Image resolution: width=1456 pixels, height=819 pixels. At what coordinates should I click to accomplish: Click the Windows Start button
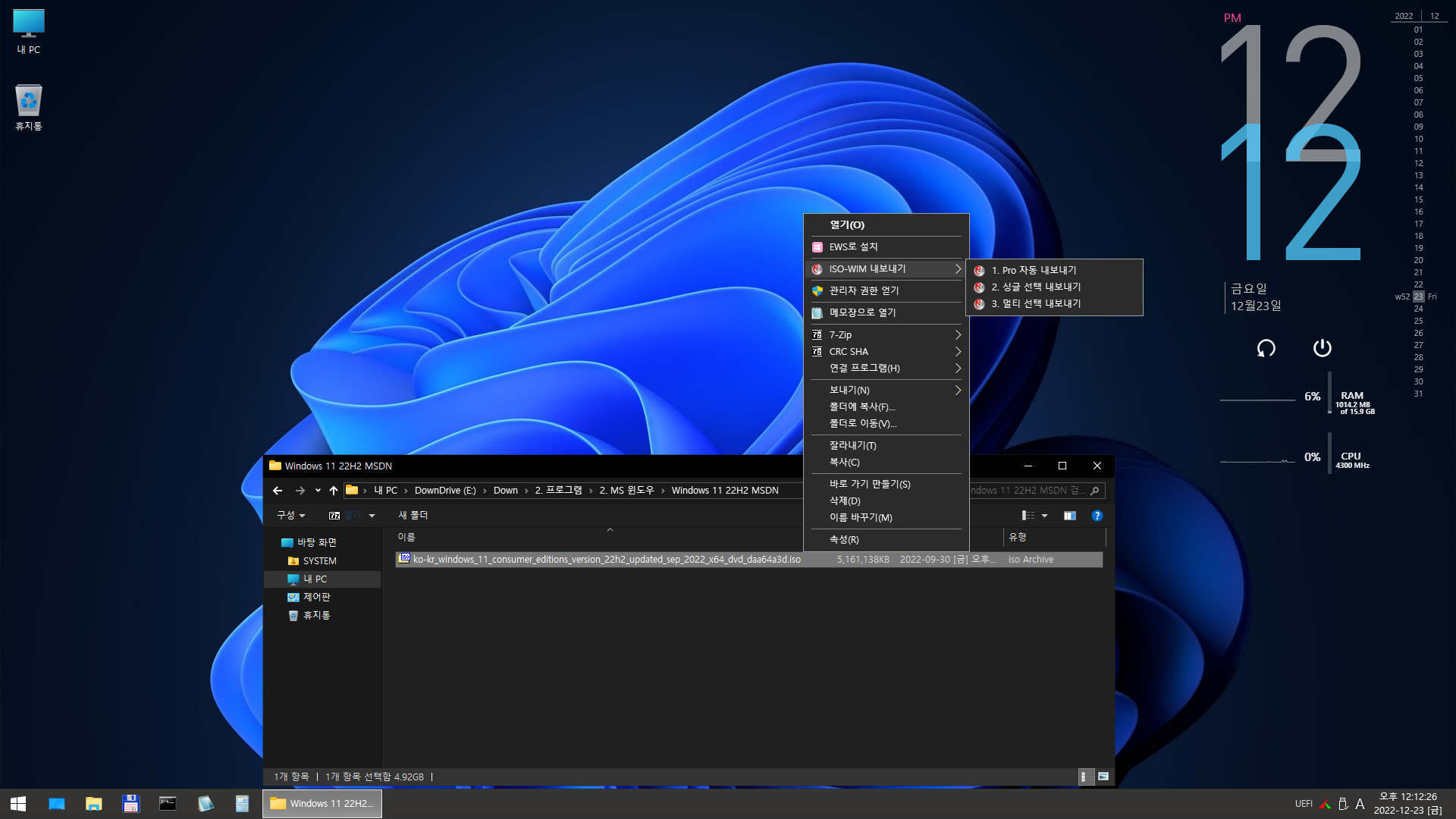pyautogui.click(x=18, y=804)
